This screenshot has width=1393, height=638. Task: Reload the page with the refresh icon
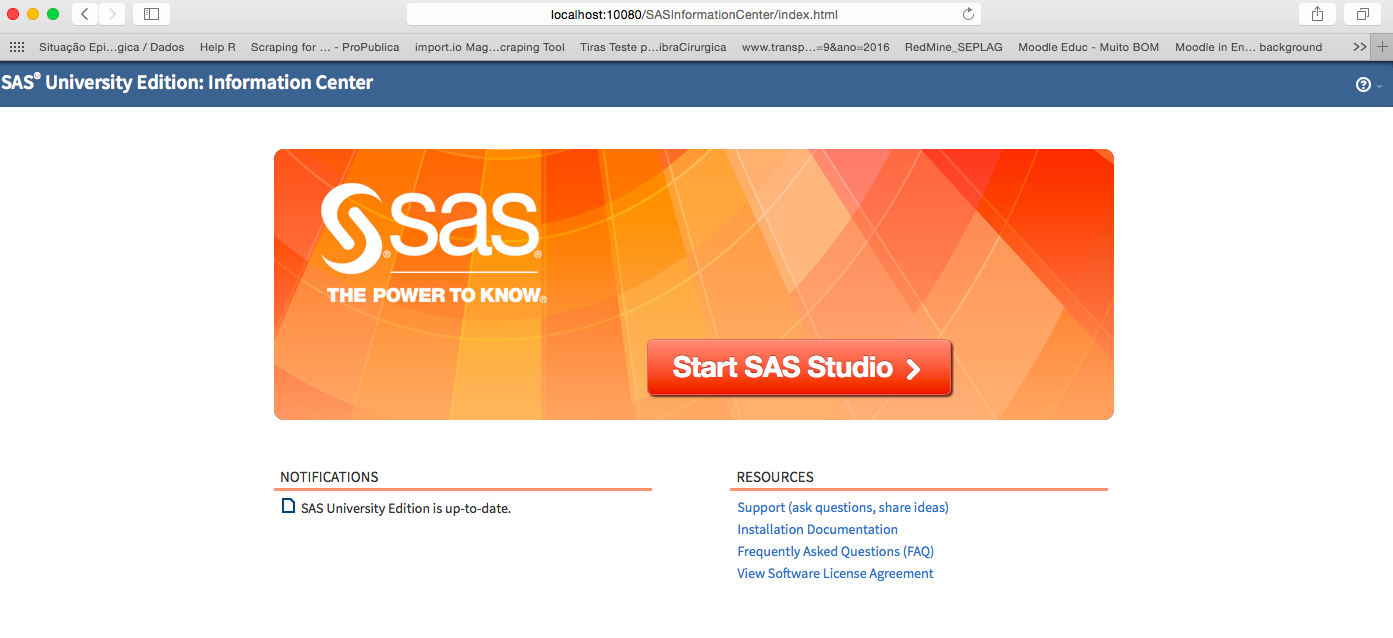point(968,14)
